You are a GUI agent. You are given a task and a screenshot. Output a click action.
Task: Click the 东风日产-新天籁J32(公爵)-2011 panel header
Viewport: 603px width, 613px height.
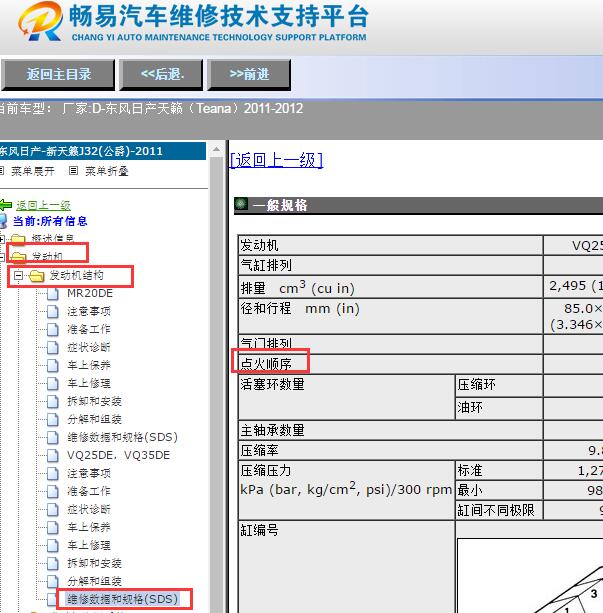pos(102,151)
